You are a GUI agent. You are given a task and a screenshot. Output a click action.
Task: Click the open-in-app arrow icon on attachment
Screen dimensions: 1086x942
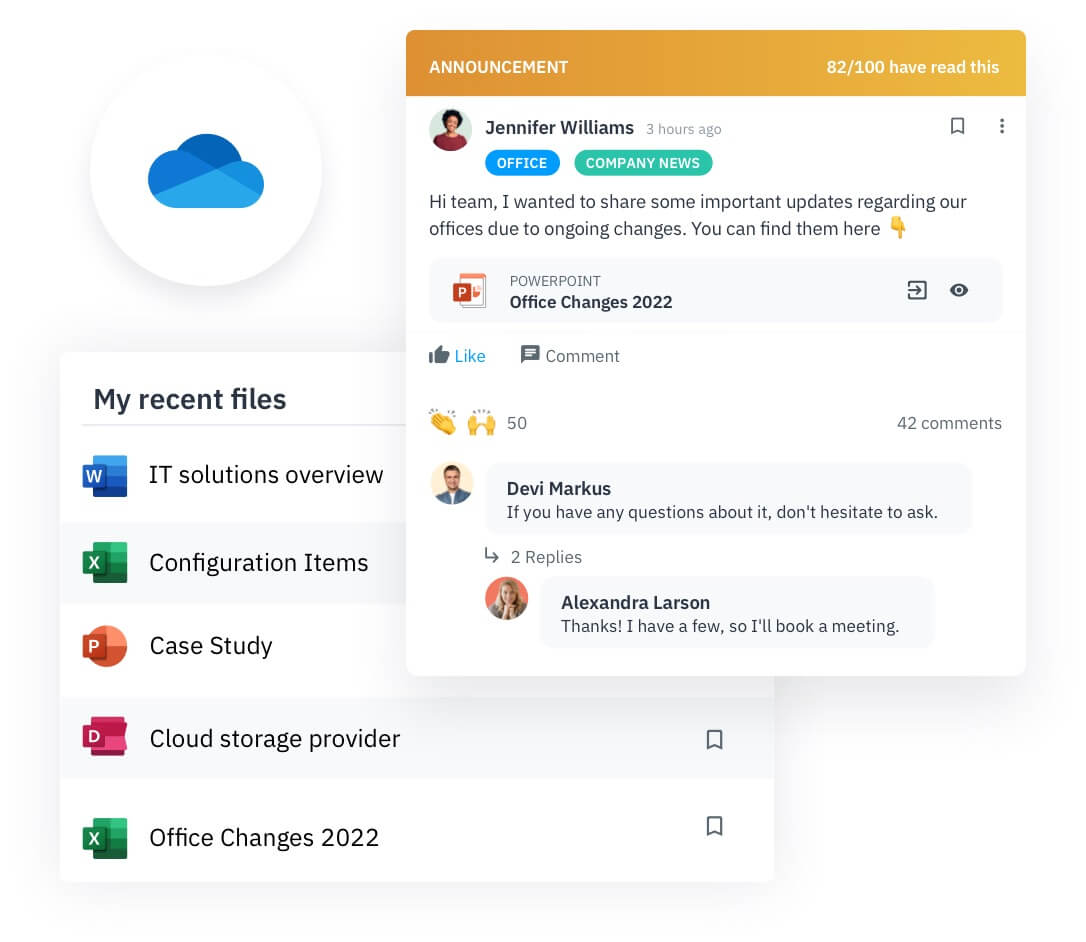point(917,290)
